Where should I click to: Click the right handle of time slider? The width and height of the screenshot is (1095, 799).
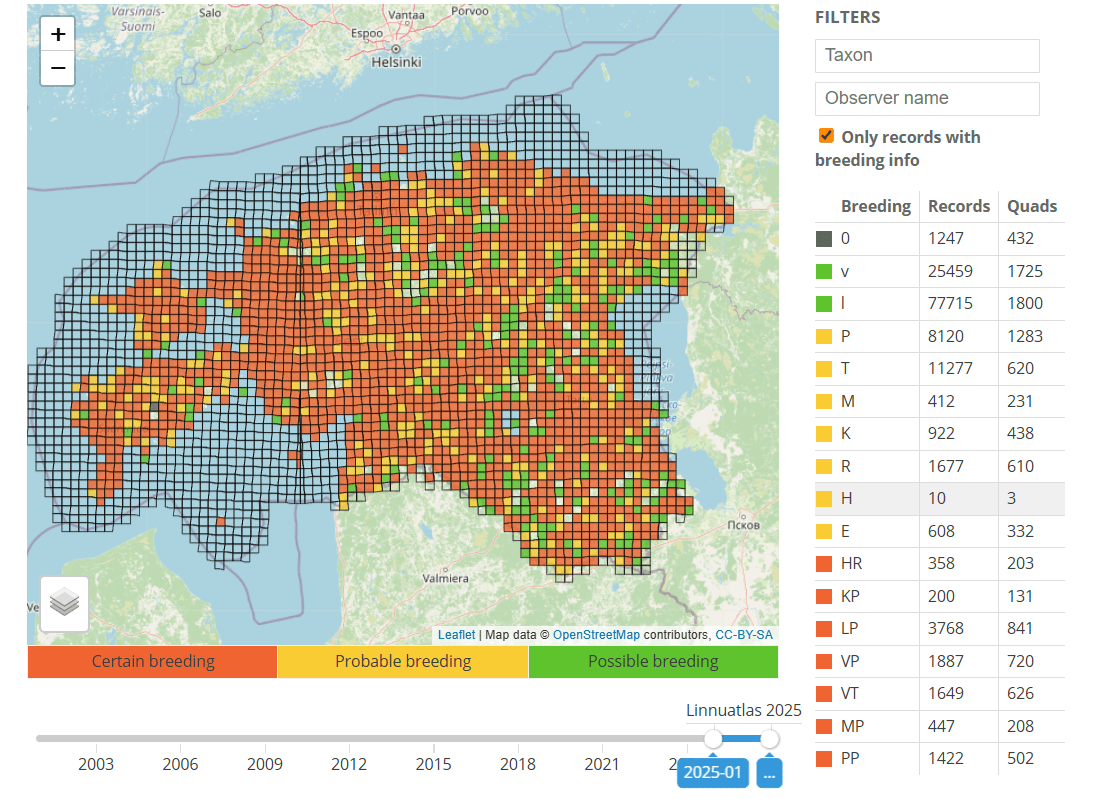[769, 739]
